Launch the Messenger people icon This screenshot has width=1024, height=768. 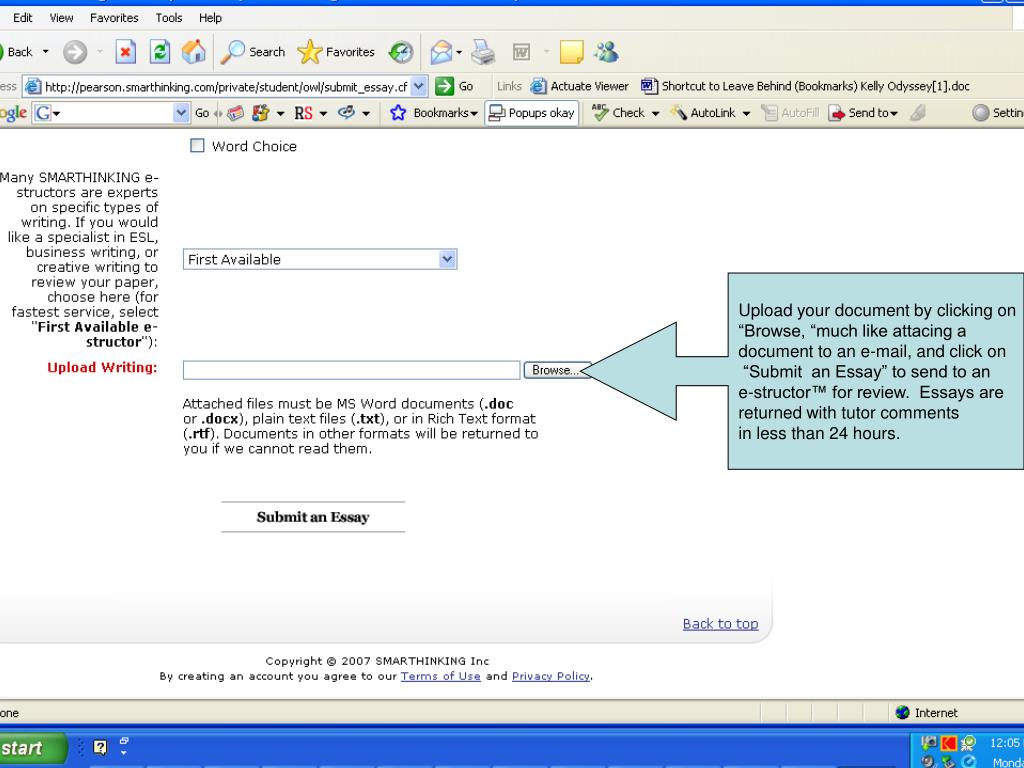tap(606, 52)
